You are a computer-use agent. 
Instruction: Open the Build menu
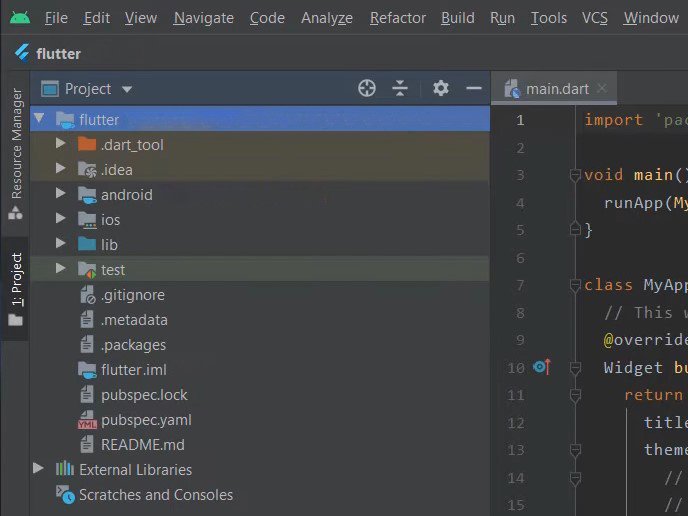[458, 18]
